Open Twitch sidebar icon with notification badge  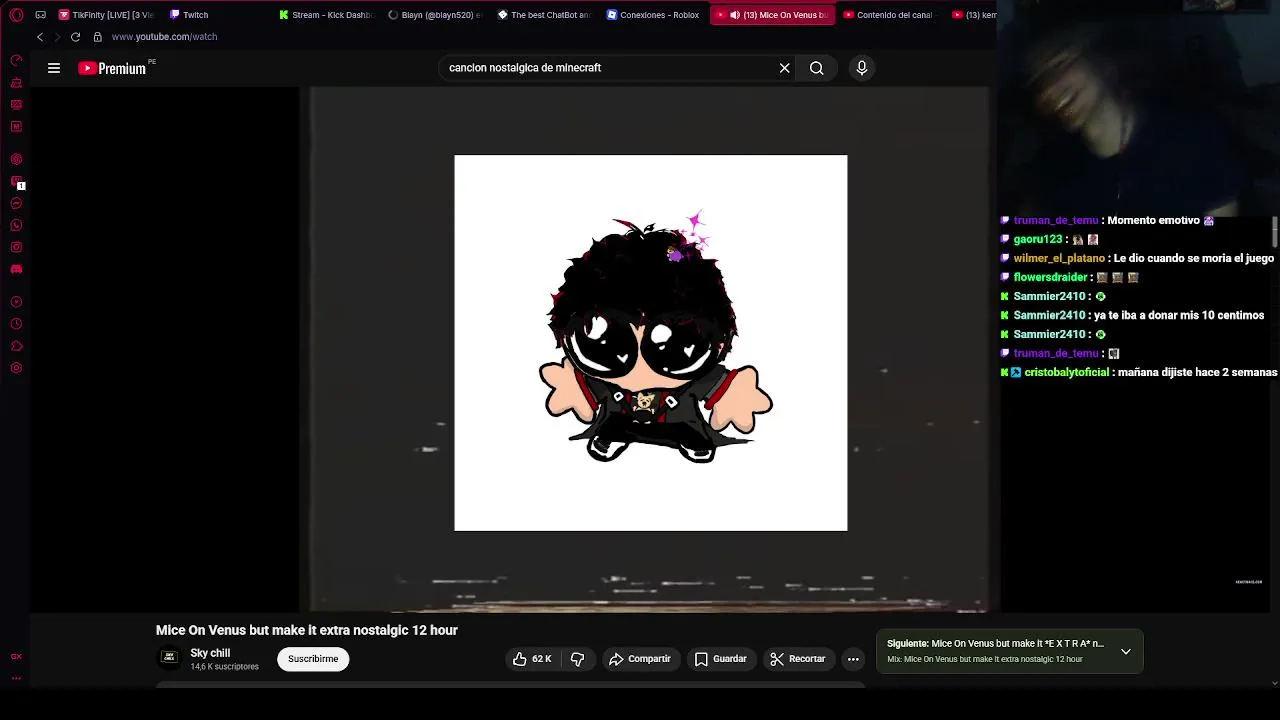(x=16, y=182)
